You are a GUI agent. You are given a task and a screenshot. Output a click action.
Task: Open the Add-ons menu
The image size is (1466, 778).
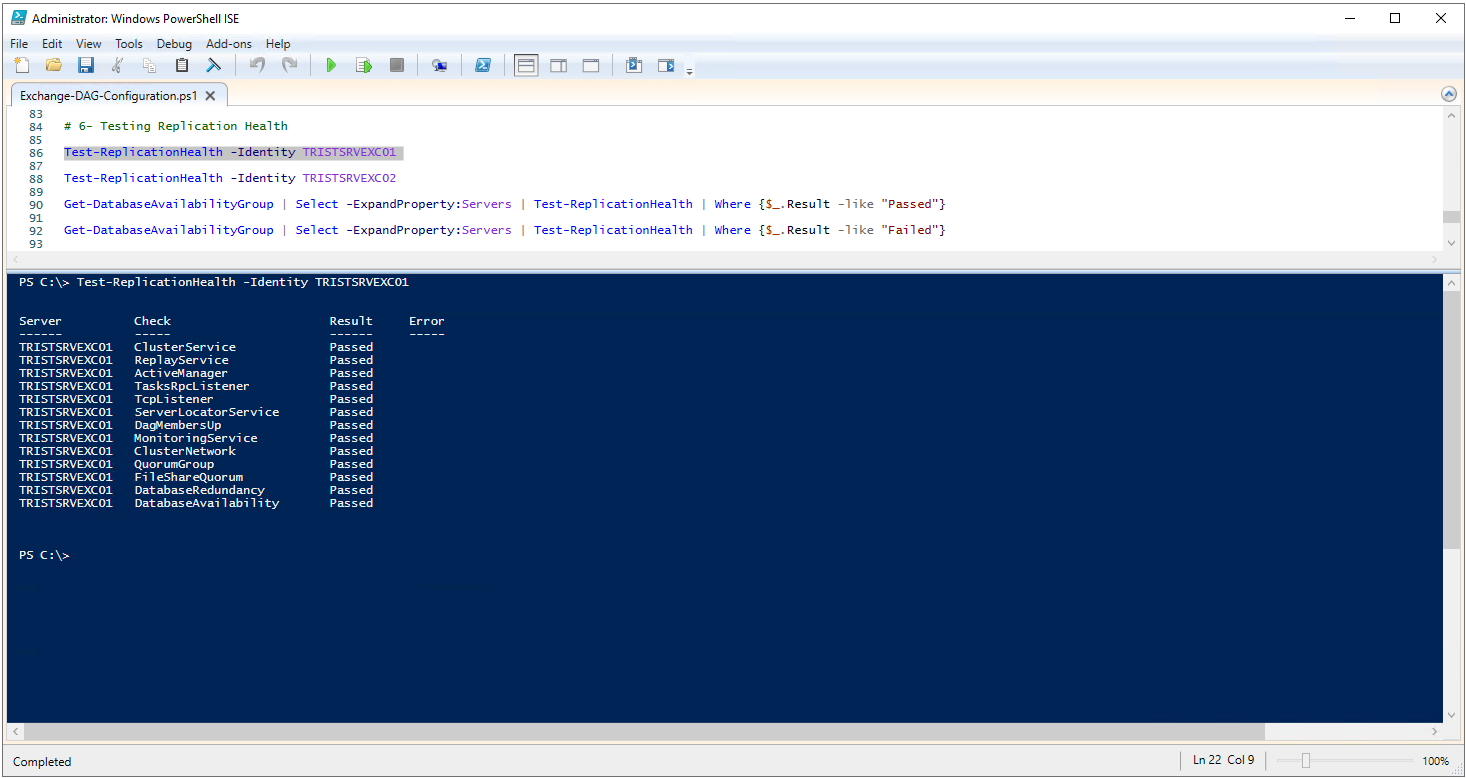229,44
